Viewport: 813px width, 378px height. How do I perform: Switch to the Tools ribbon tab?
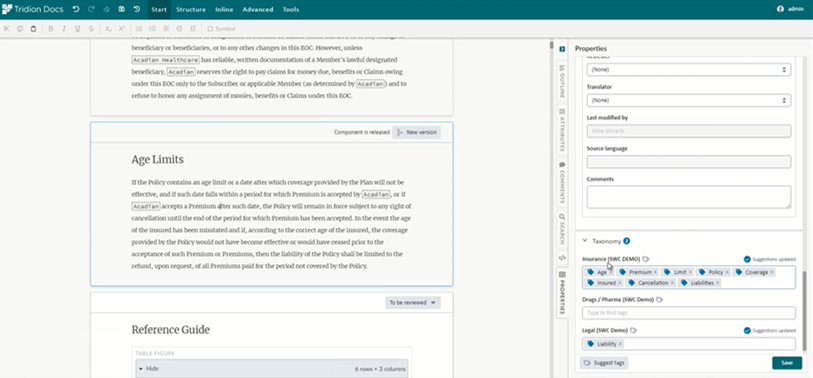(x=290, y=9)
